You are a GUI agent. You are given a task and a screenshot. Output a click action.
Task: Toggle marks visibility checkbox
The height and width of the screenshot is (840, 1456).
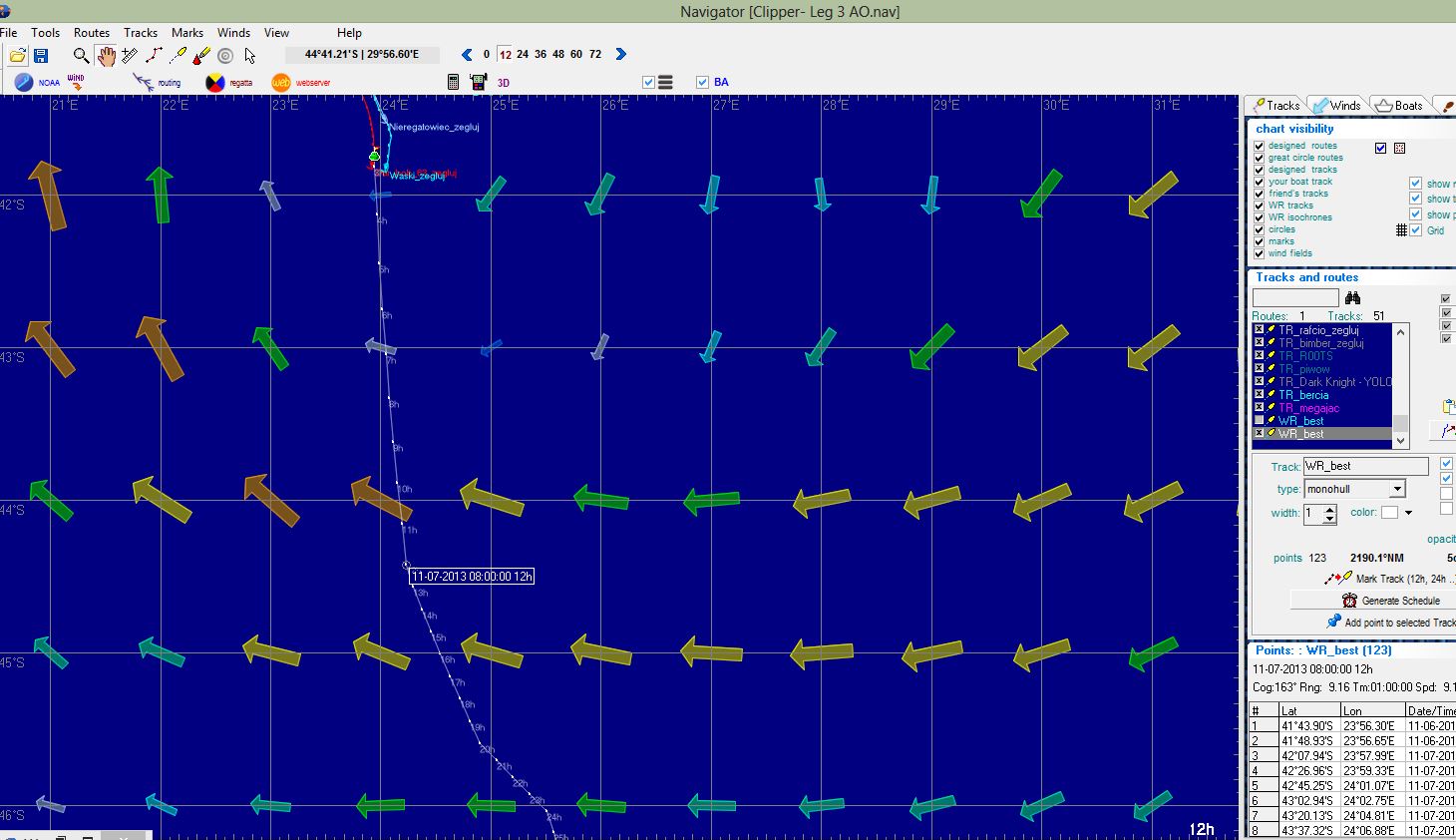click(x=1259, y=241)
